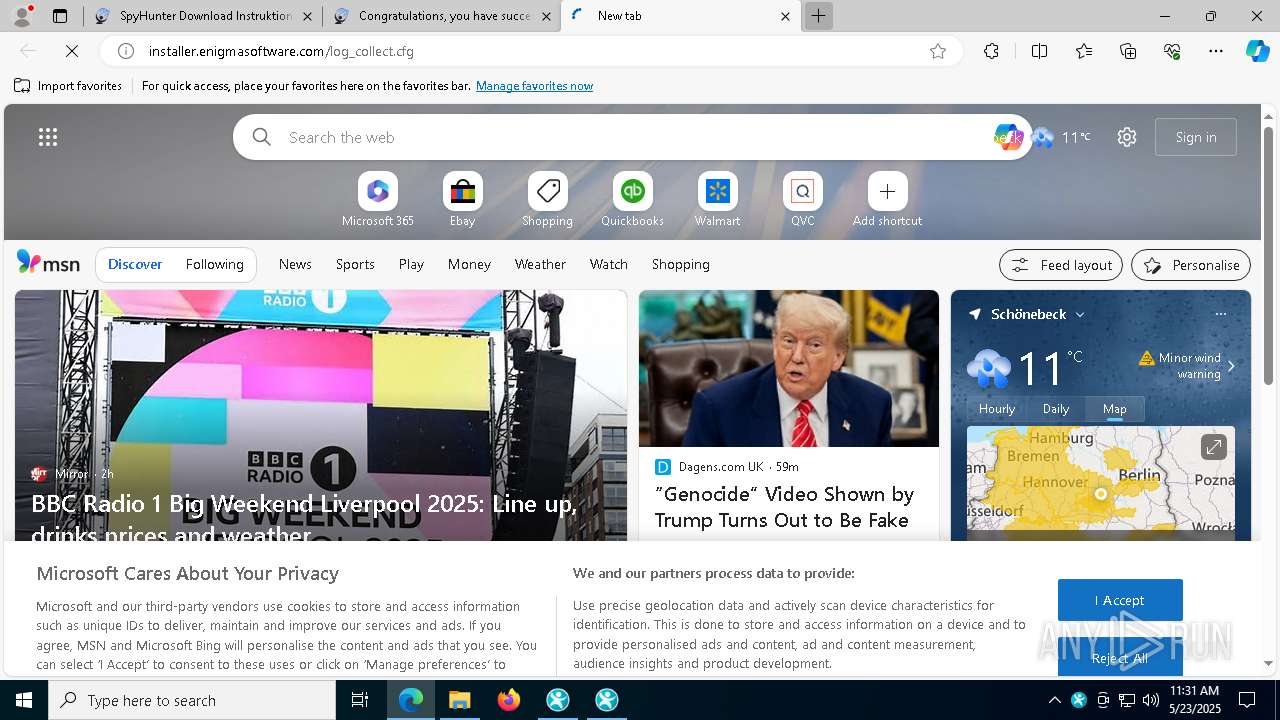Show hidden system tray icons
1280x720 pixels.
coord(1054,700)
